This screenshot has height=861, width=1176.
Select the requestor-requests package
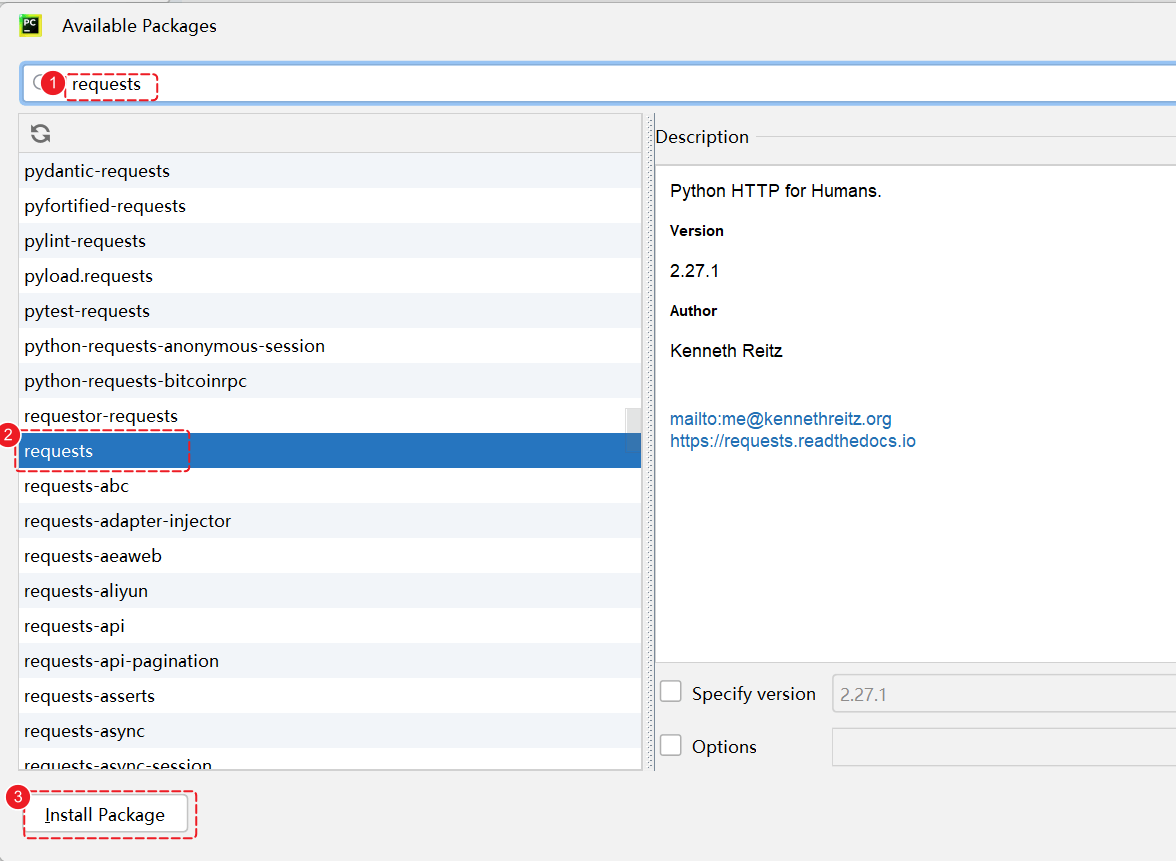330,416
